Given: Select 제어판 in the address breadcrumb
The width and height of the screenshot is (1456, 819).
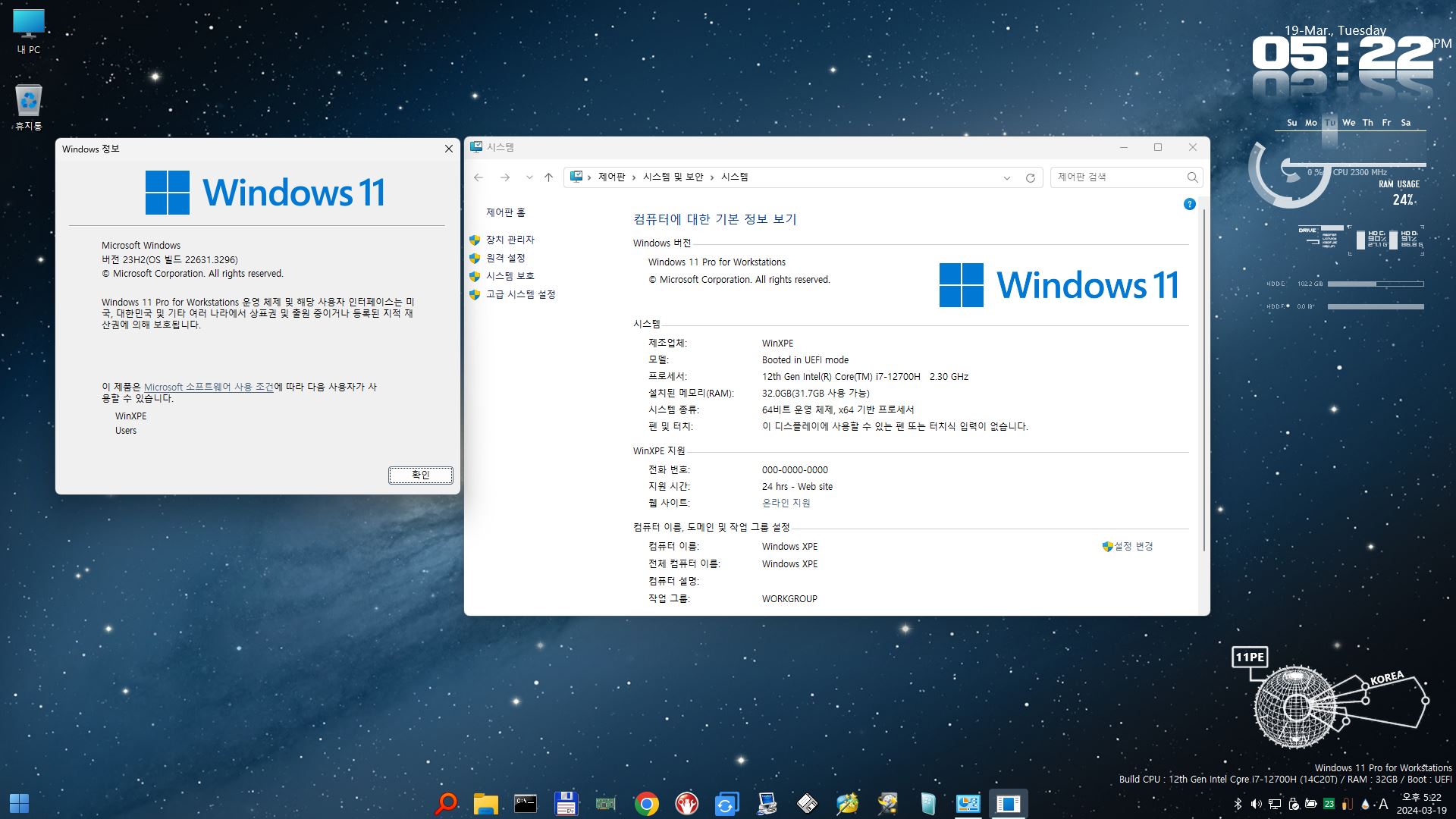Looking at the screenshot, I should 611,177.
